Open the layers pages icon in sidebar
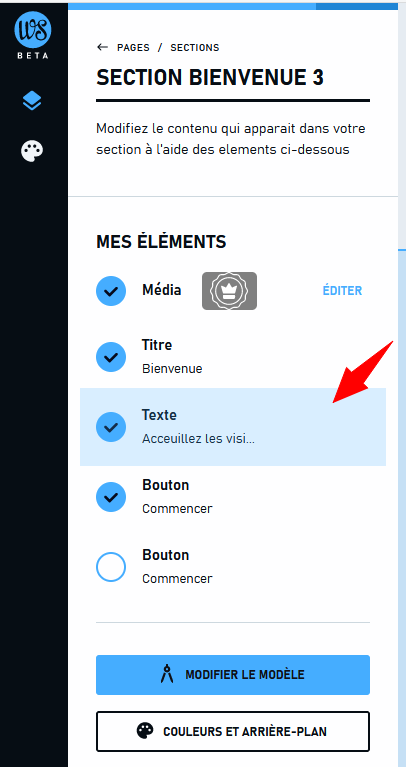406x767 pixels. 32,101
